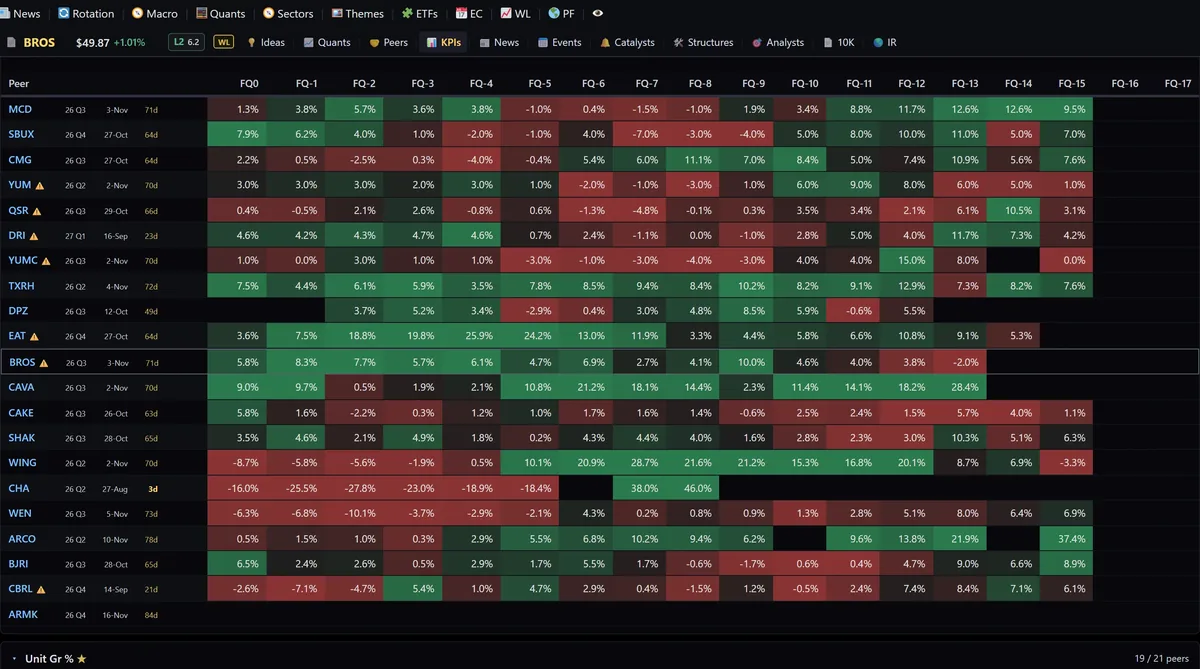Open the Events sub-tab
Screen dimensions: 1200x669
[560, 43]
